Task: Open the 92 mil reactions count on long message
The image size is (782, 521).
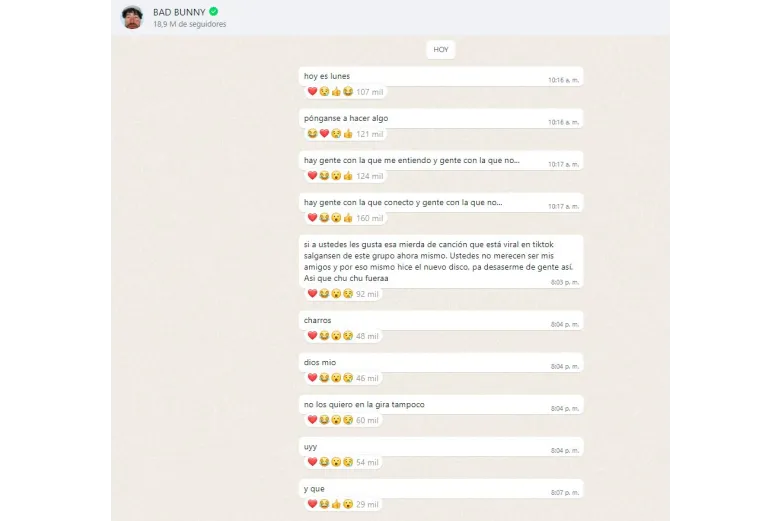Action: (367, 294)
